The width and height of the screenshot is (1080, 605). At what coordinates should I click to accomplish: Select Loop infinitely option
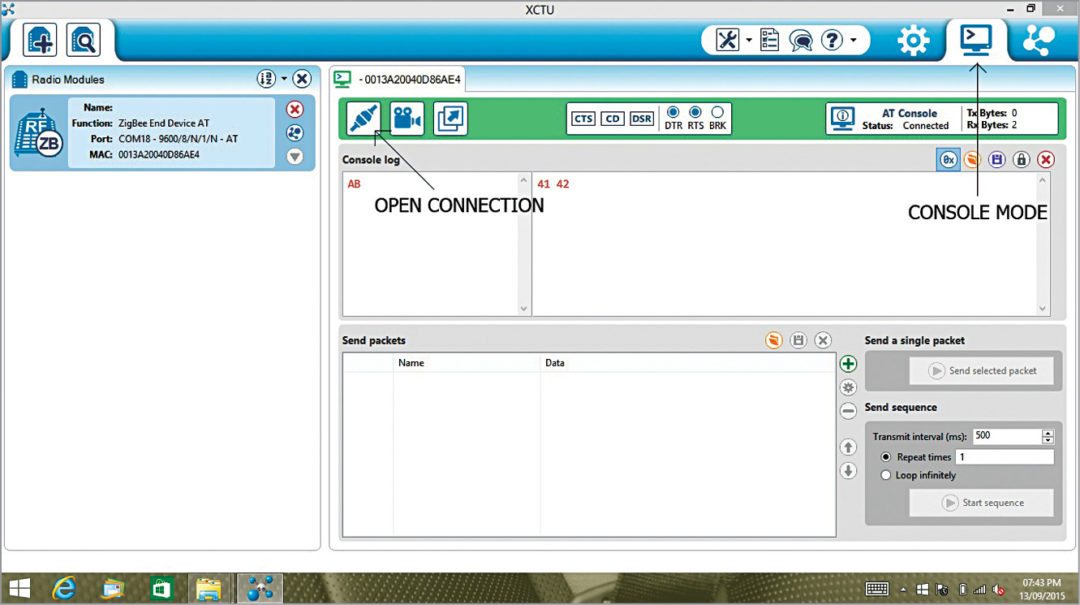pos(886,475)
